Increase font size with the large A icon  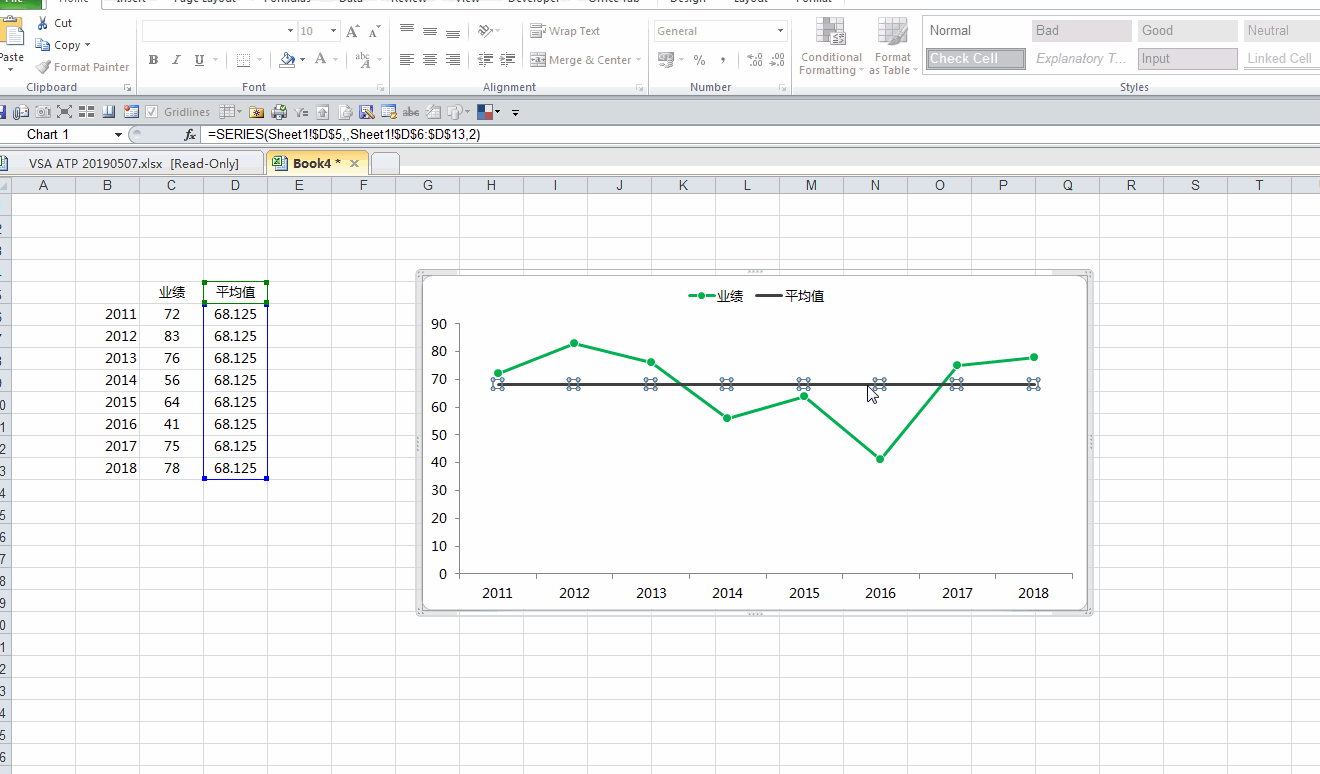[x=353, y=32]
